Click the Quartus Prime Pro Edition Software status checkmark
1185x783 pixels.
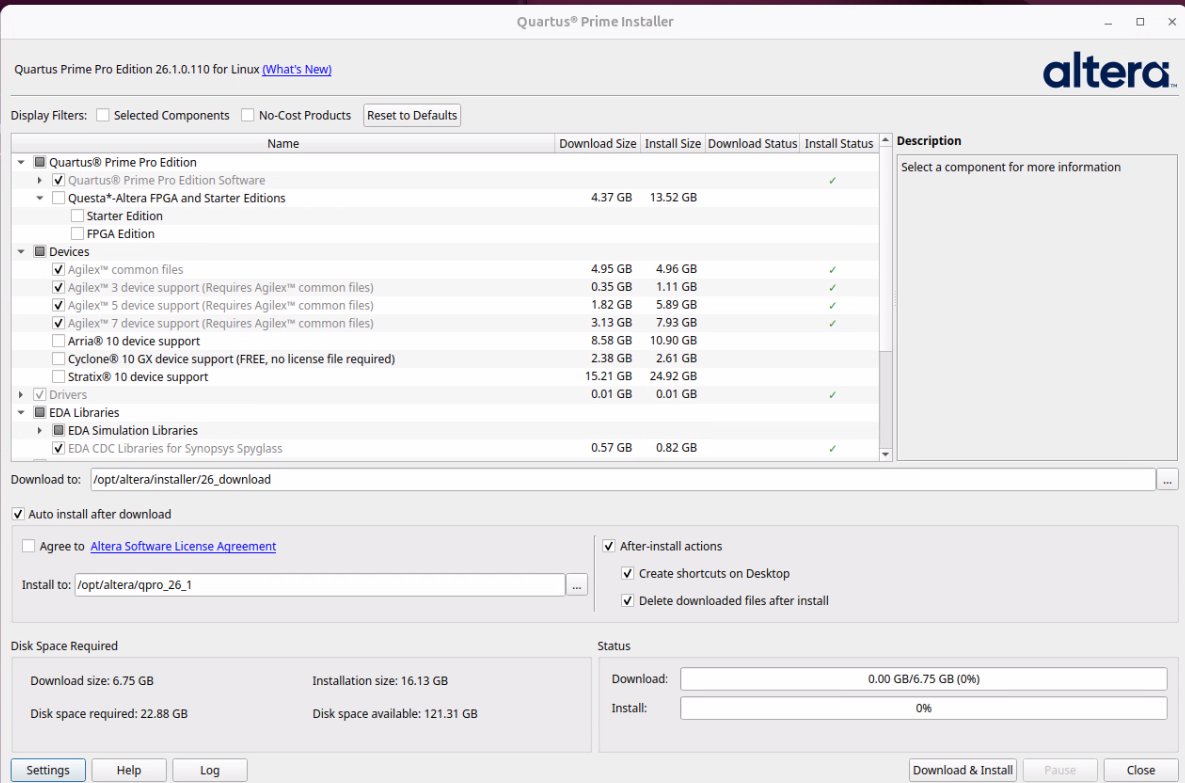[832, 181]
